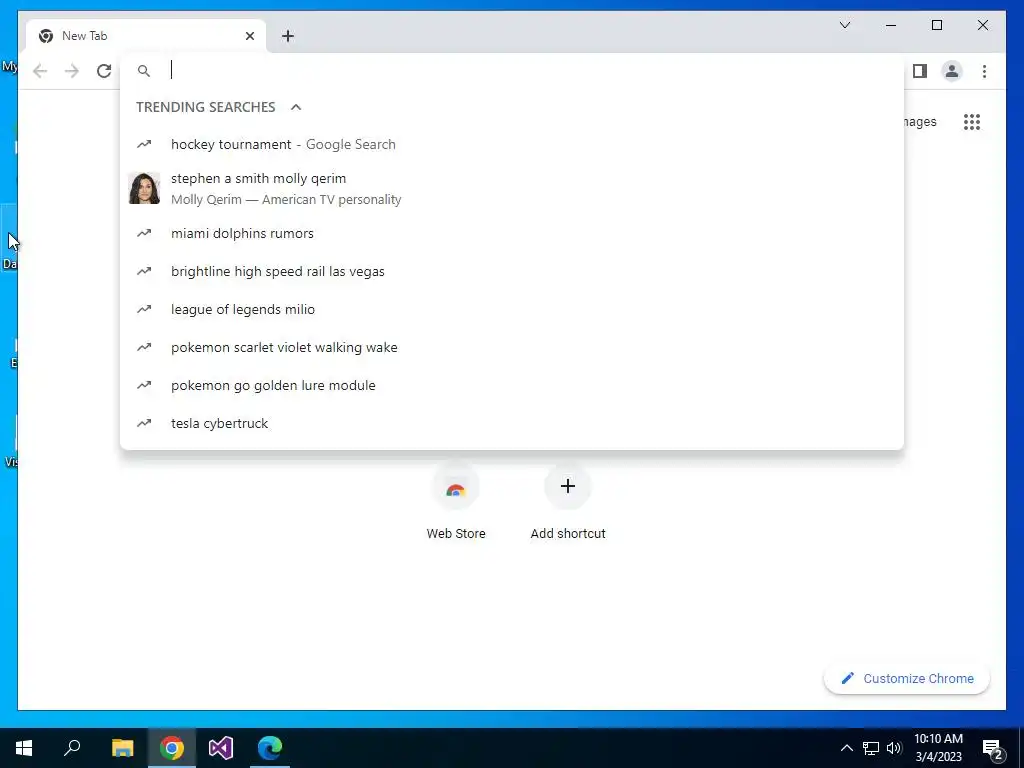Image resolution: width=1024 pixels, height=768 pixels.
Task: Open File Explorer from taskbar
Action: point(122,748)
